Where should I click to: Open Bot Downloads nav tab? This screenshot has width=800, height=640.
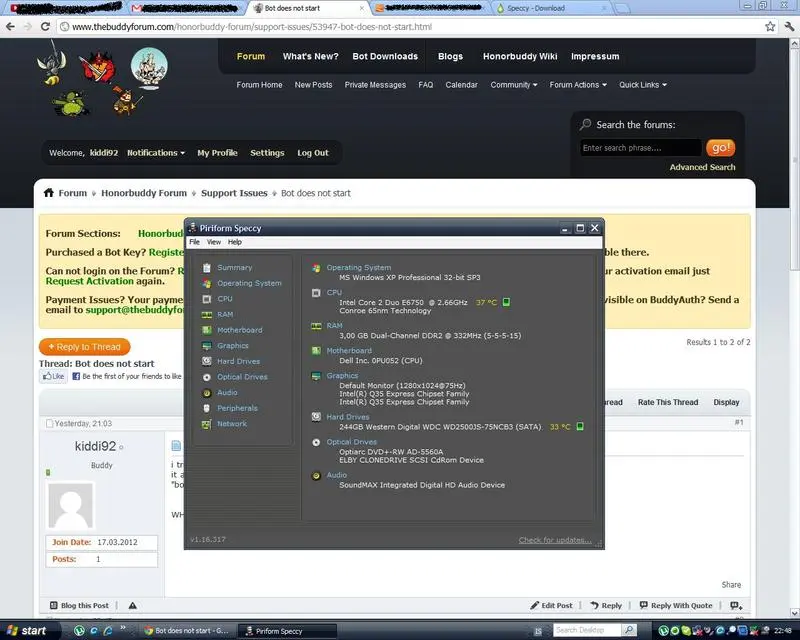tap(385, 56)
